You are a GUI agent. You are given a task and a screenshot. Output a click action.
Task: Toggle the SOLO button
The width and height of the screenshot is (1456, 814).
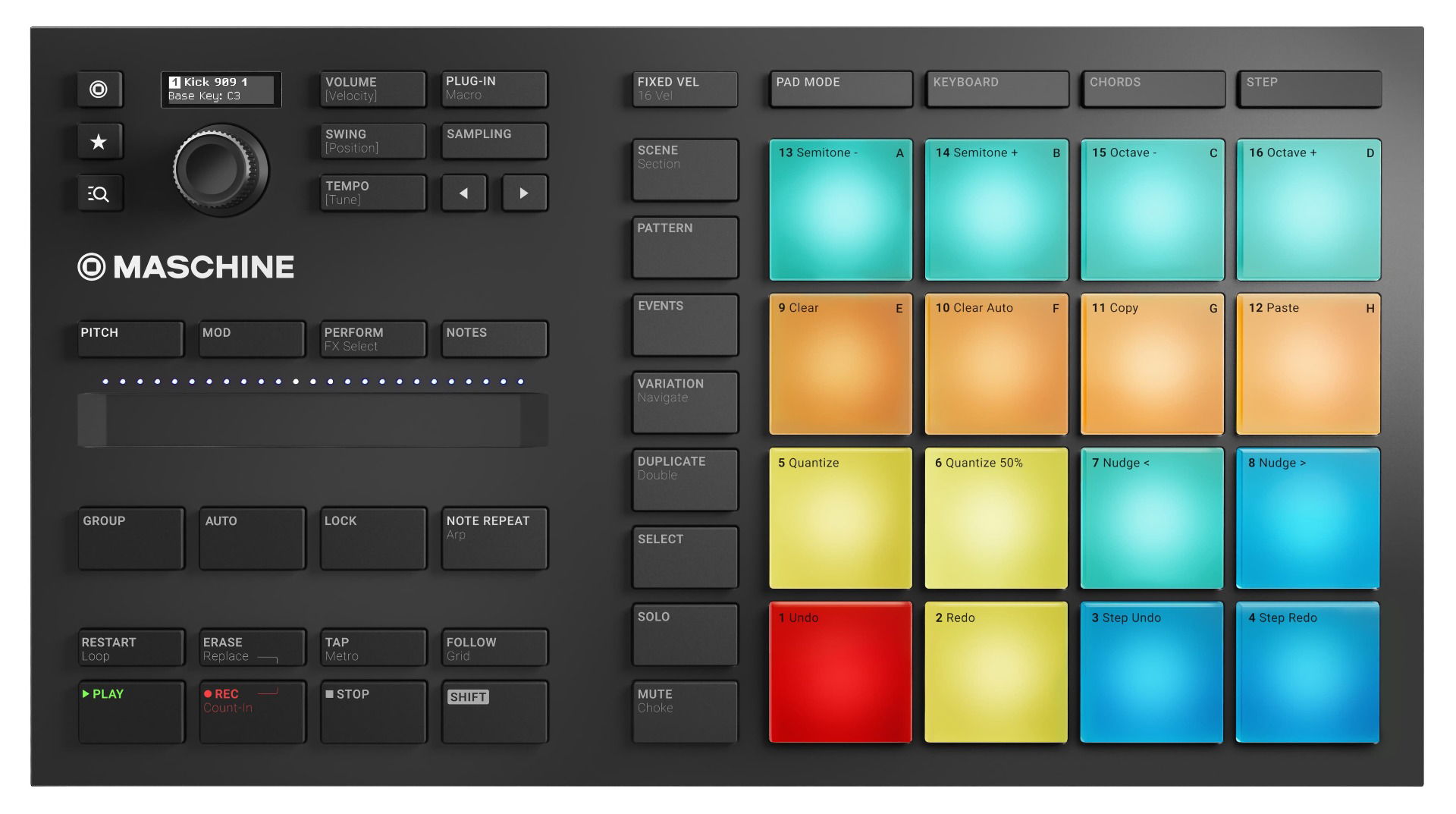(x=685, y=635)
